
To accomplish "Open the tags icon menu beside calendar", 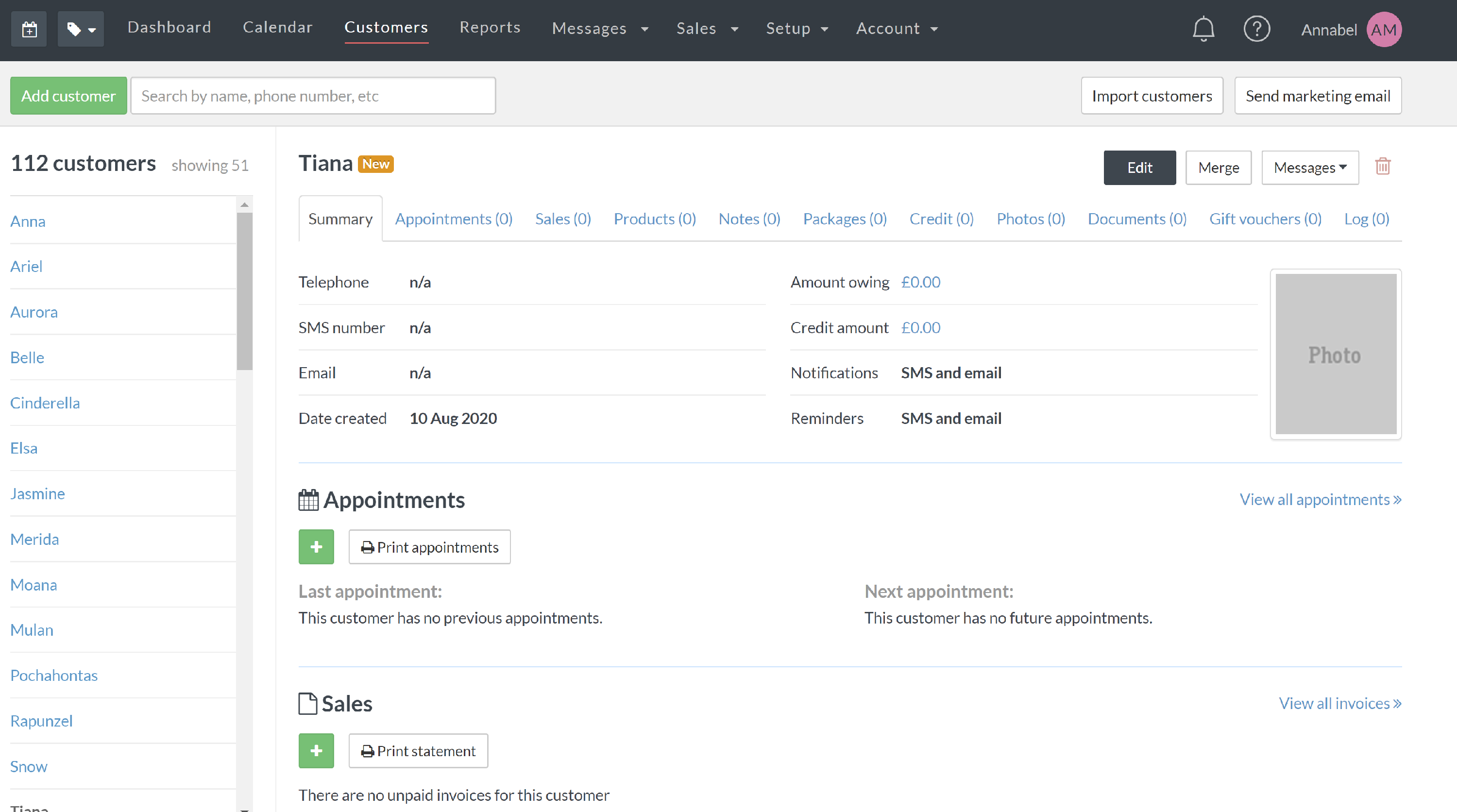I will click(80, 28).
